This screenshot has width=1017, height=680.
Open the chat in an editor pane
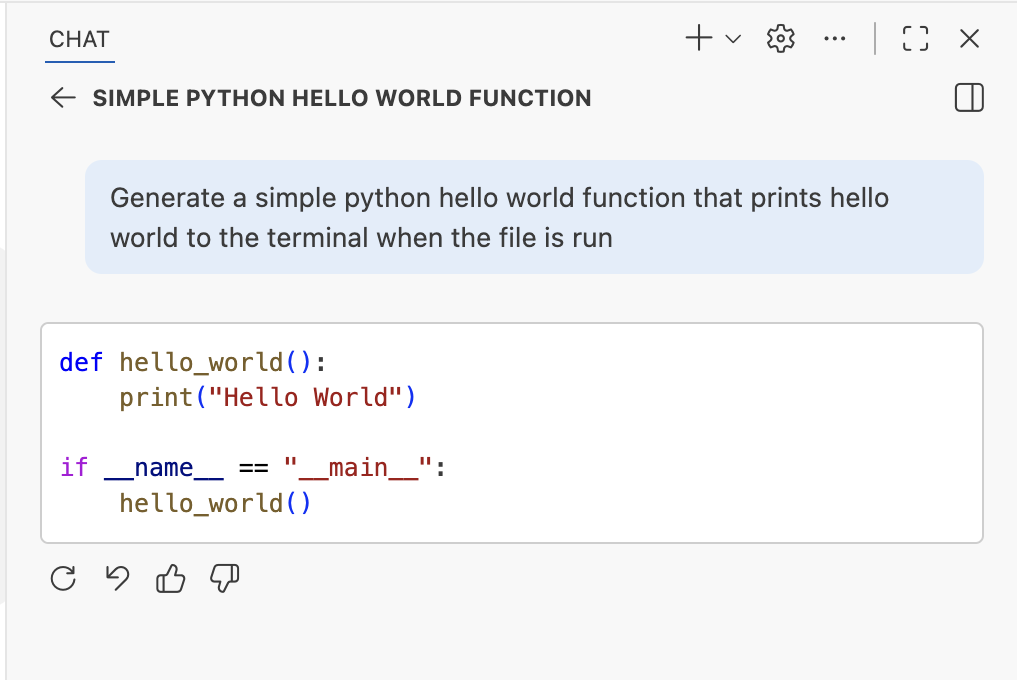point(968,97)
